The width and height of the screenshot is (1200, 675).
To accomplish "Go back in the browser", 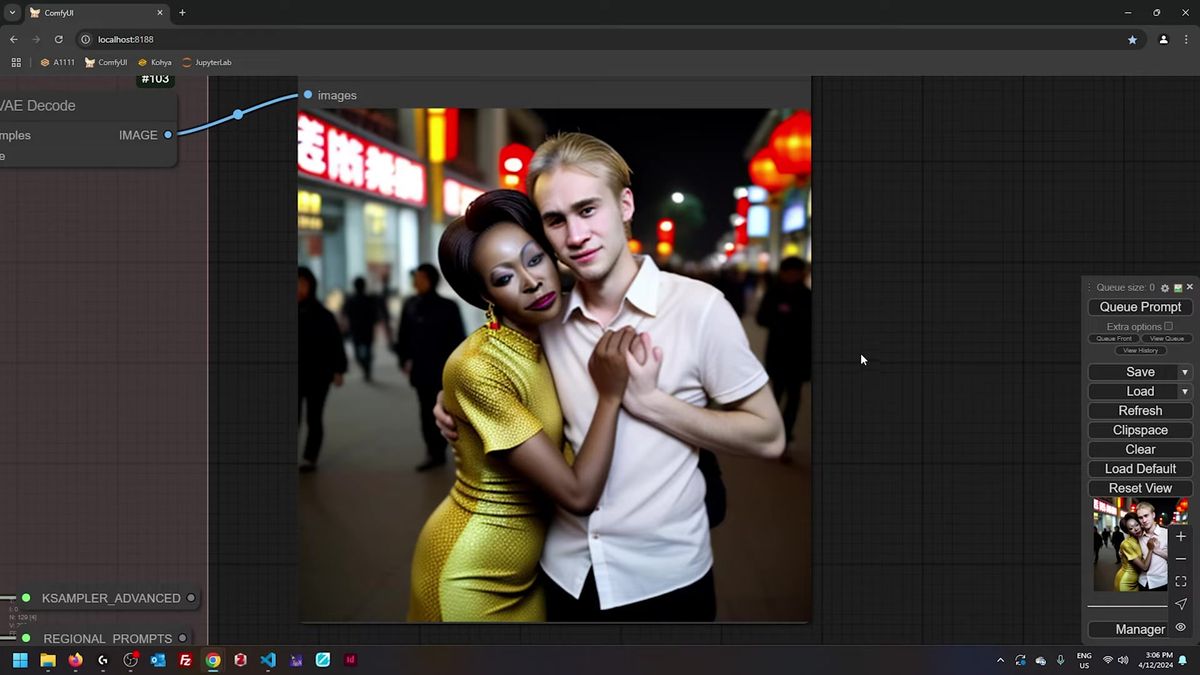I will [x=14, y=39].
